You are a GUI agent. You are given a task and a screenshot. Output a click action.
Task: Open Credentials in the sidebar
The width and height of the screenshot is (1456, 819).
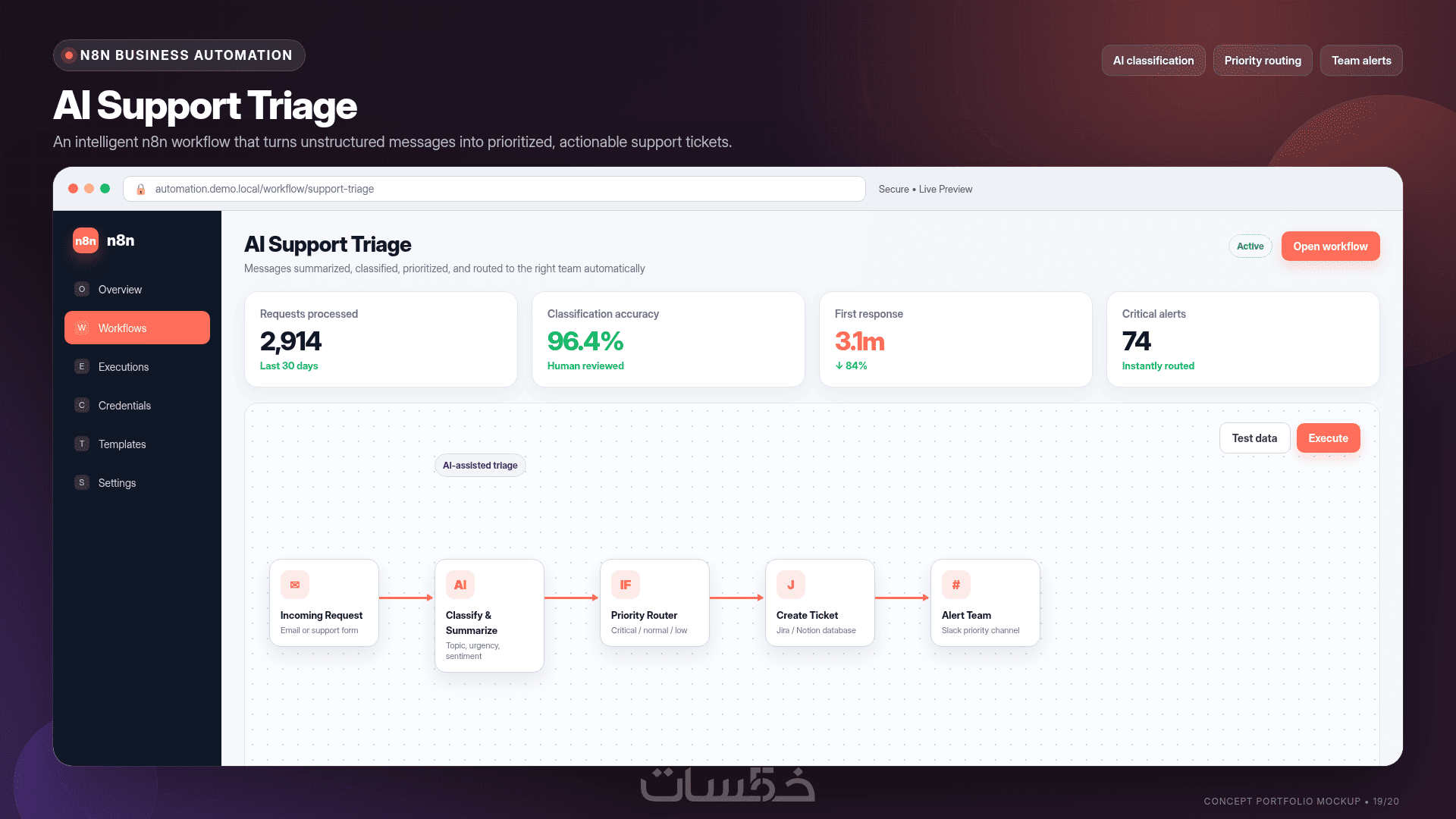(137, 405)
